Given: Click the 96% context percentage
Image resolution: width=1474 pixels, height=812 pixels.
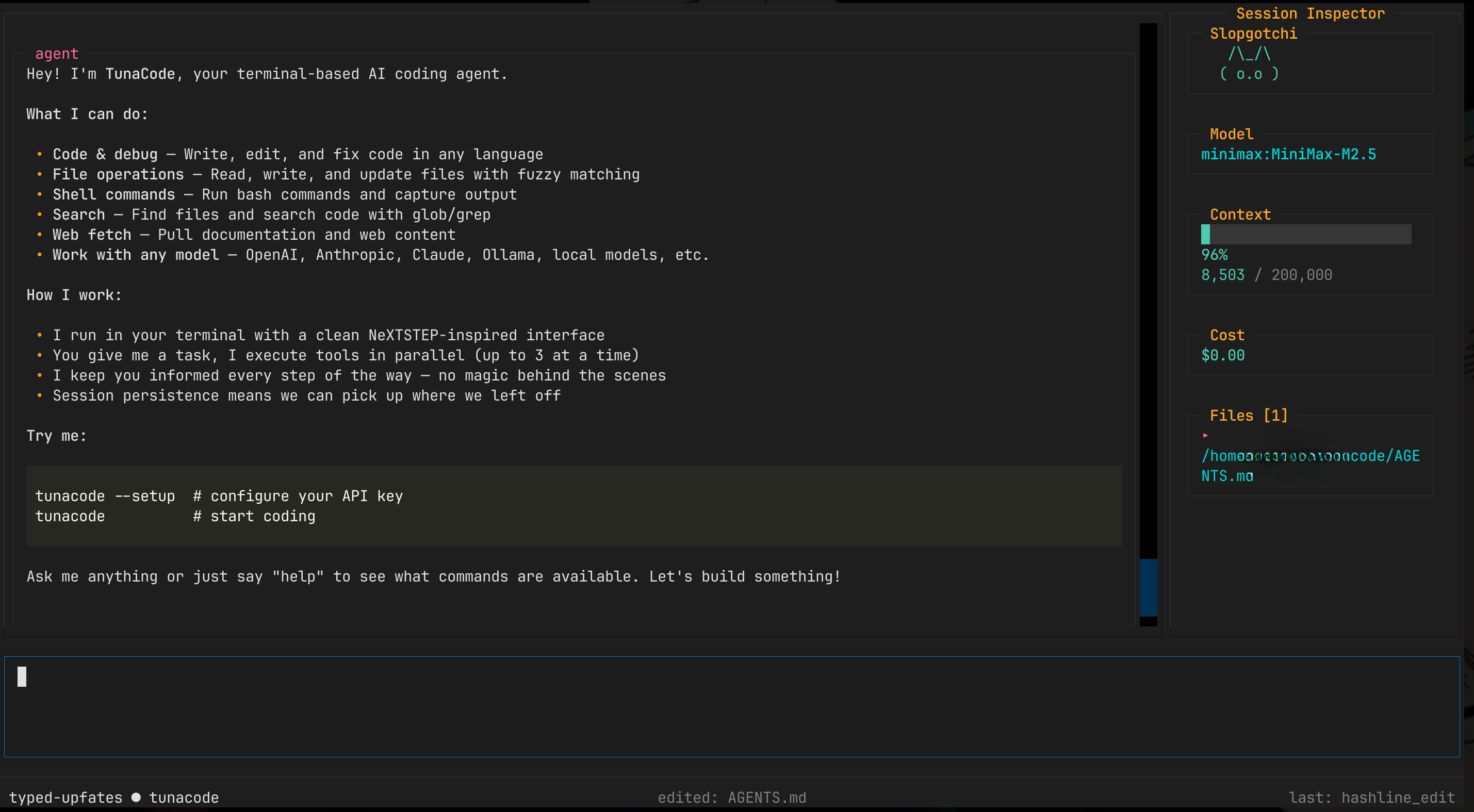Looking at the screenshot, I should point(1214,255).
